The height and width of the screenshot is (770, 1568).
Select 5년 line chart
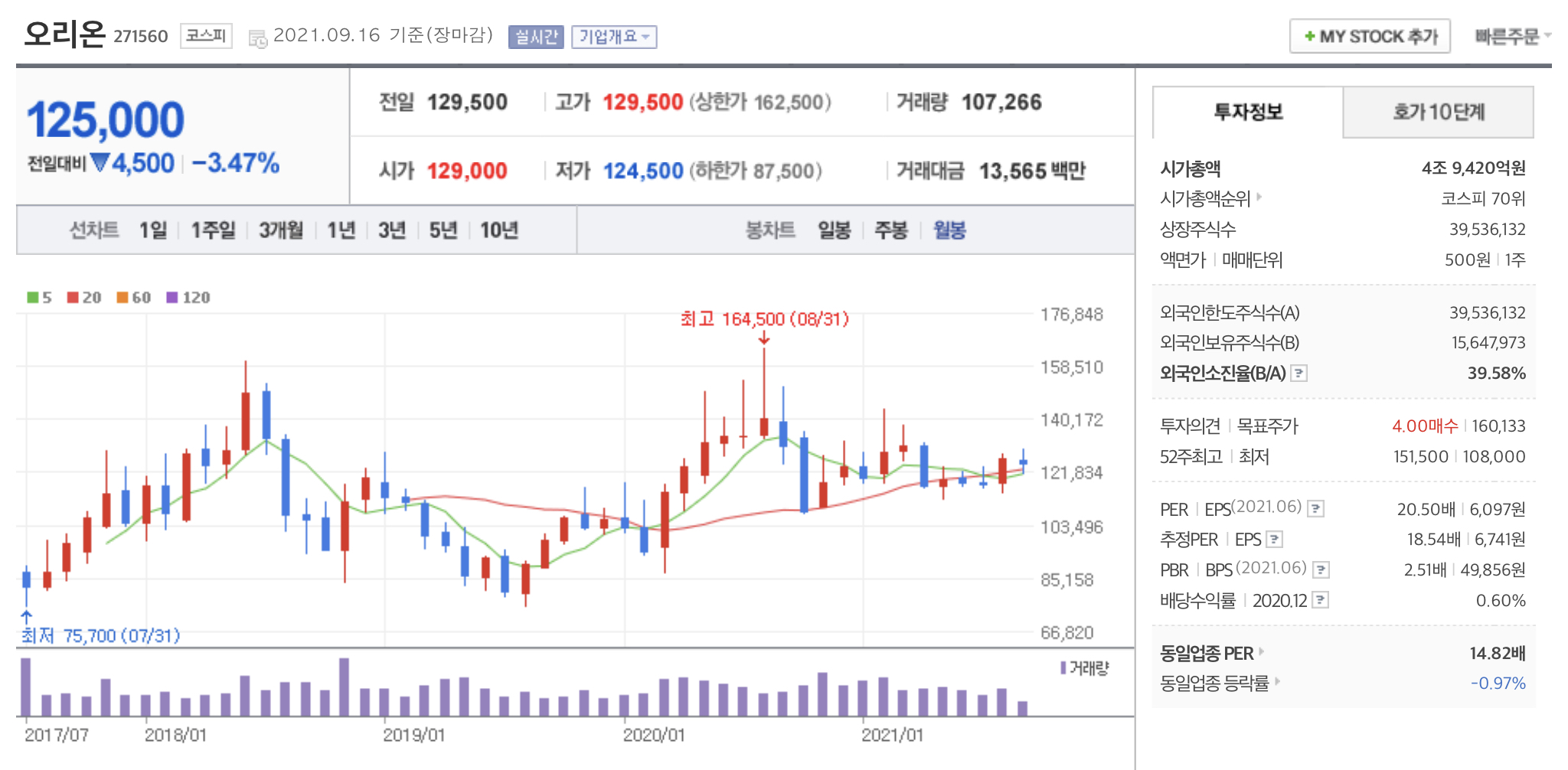(443, 230)
